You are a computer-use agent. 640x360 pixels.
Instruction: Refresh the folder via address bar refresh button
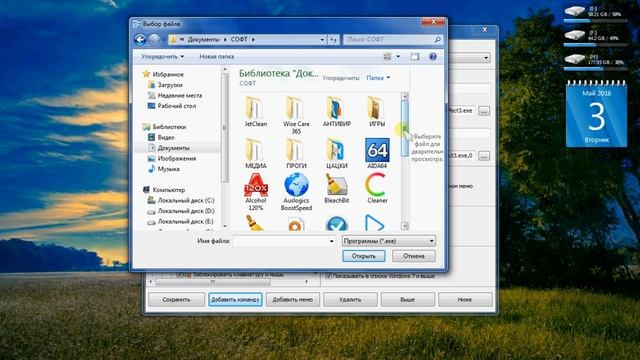pyautogui.click(x=333, y=40)
